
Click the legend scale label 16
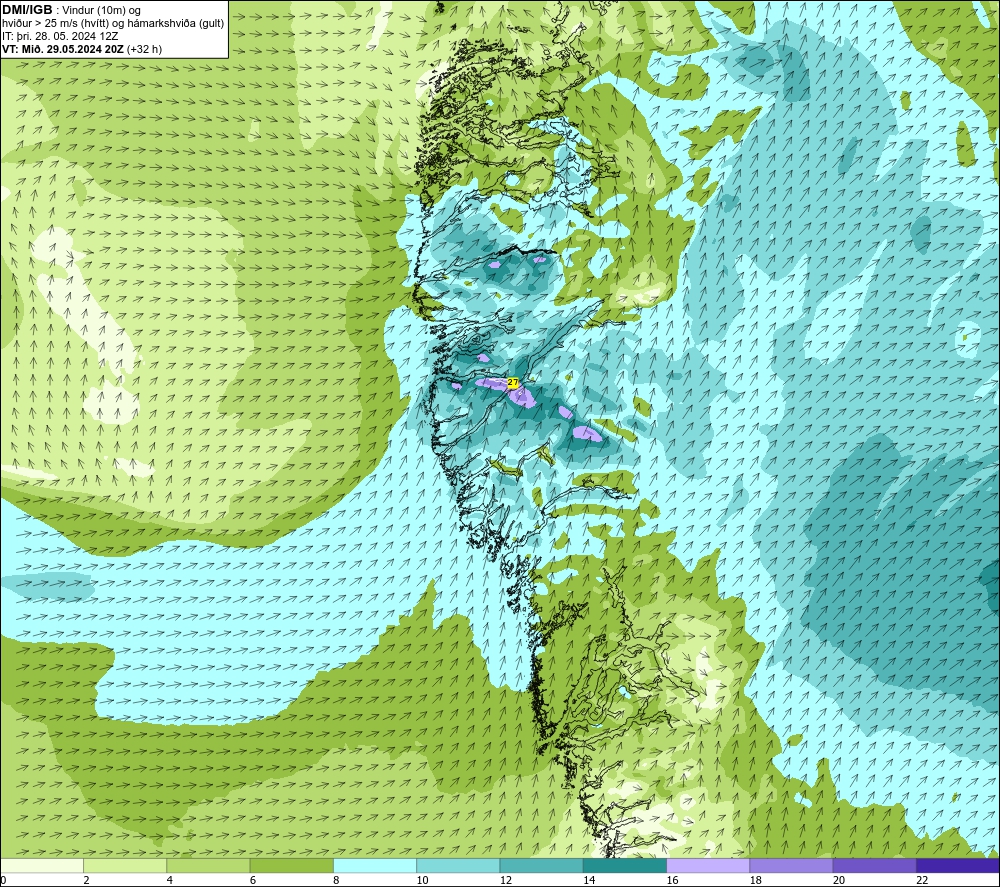click(672, 880)
